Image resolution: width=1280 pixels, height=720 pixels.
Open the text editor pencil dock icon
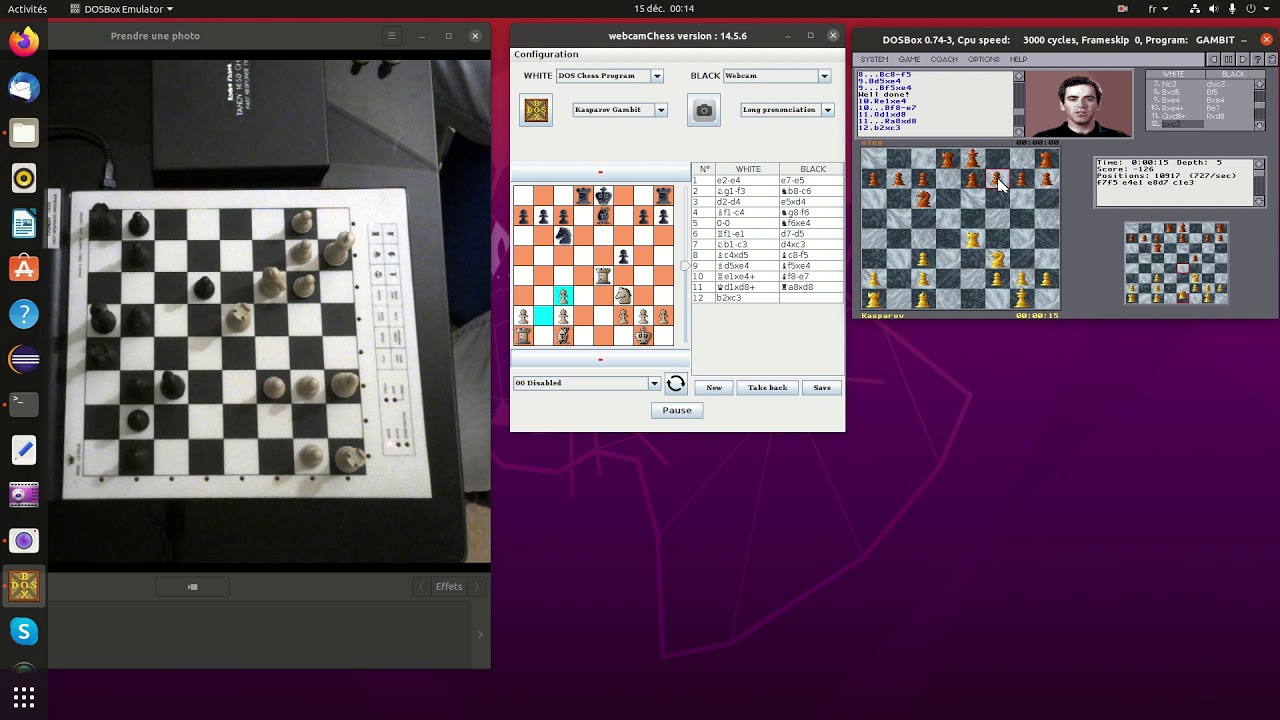24,450
